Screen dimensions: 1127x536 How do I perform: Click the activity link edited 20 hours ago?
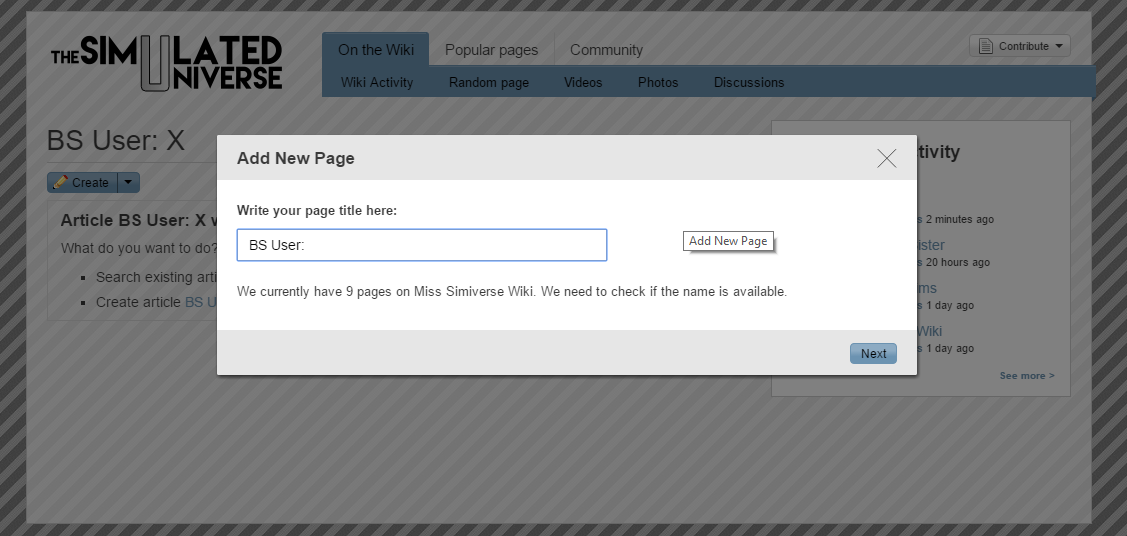(930, 245)
